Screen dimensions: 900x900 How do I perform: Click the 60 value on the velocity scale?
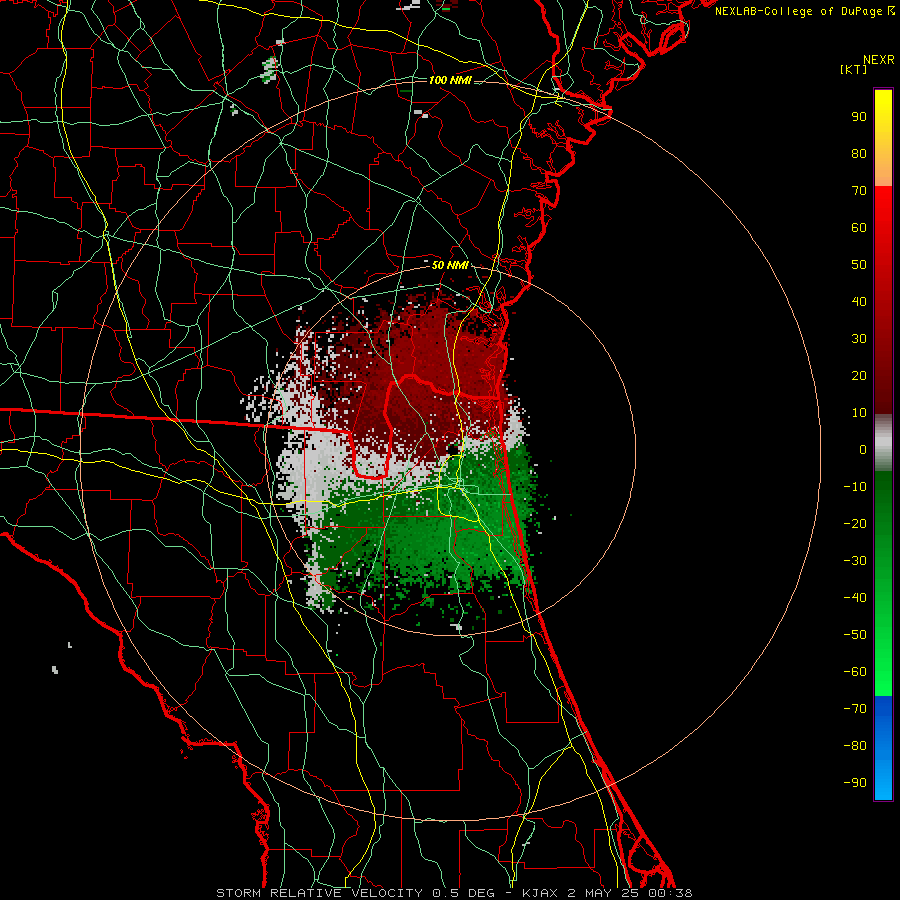point(859,228)
